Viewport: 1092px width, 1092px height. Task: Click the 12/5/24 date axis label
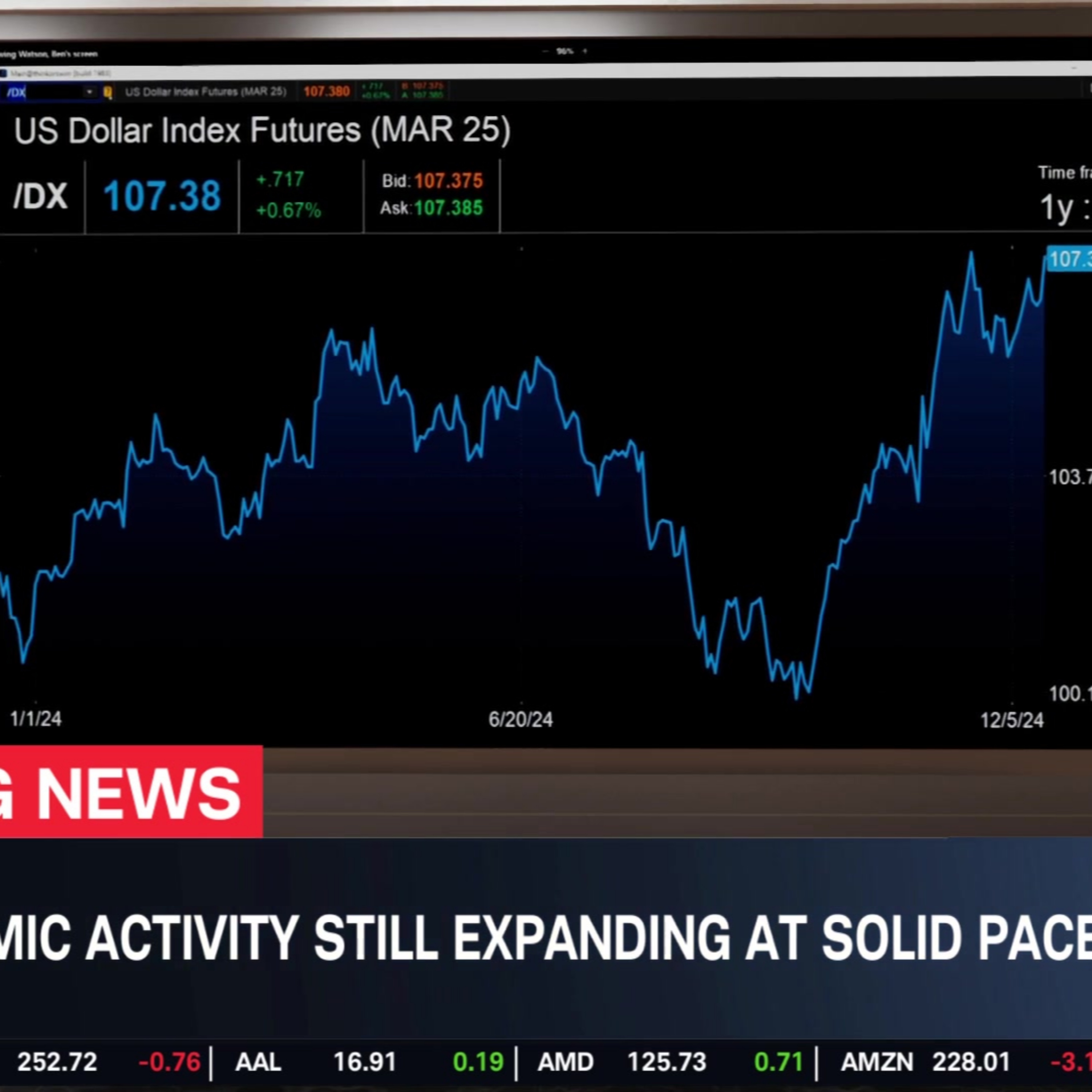(1011, 720)
